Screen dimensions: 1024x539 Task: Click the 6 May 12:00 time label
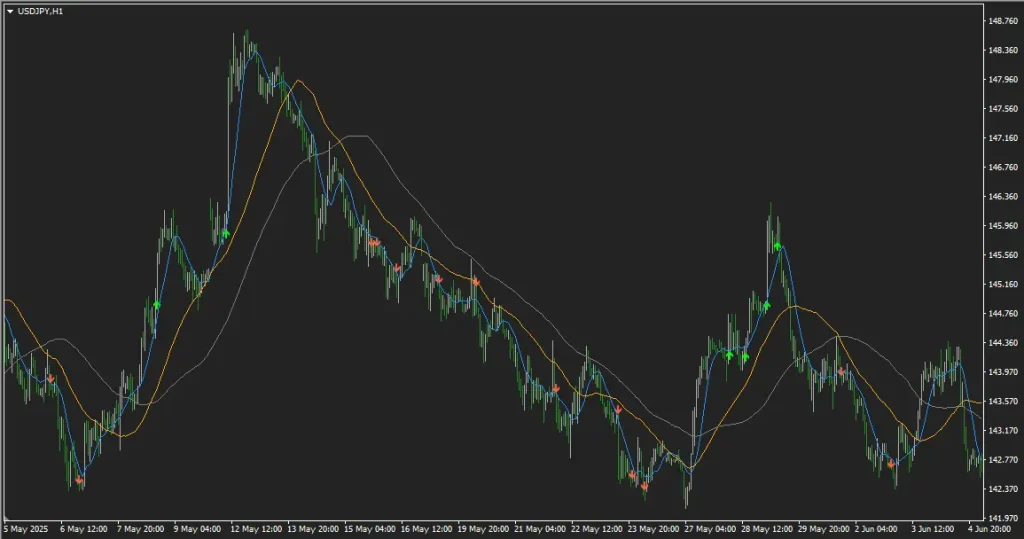click(84, 529)
